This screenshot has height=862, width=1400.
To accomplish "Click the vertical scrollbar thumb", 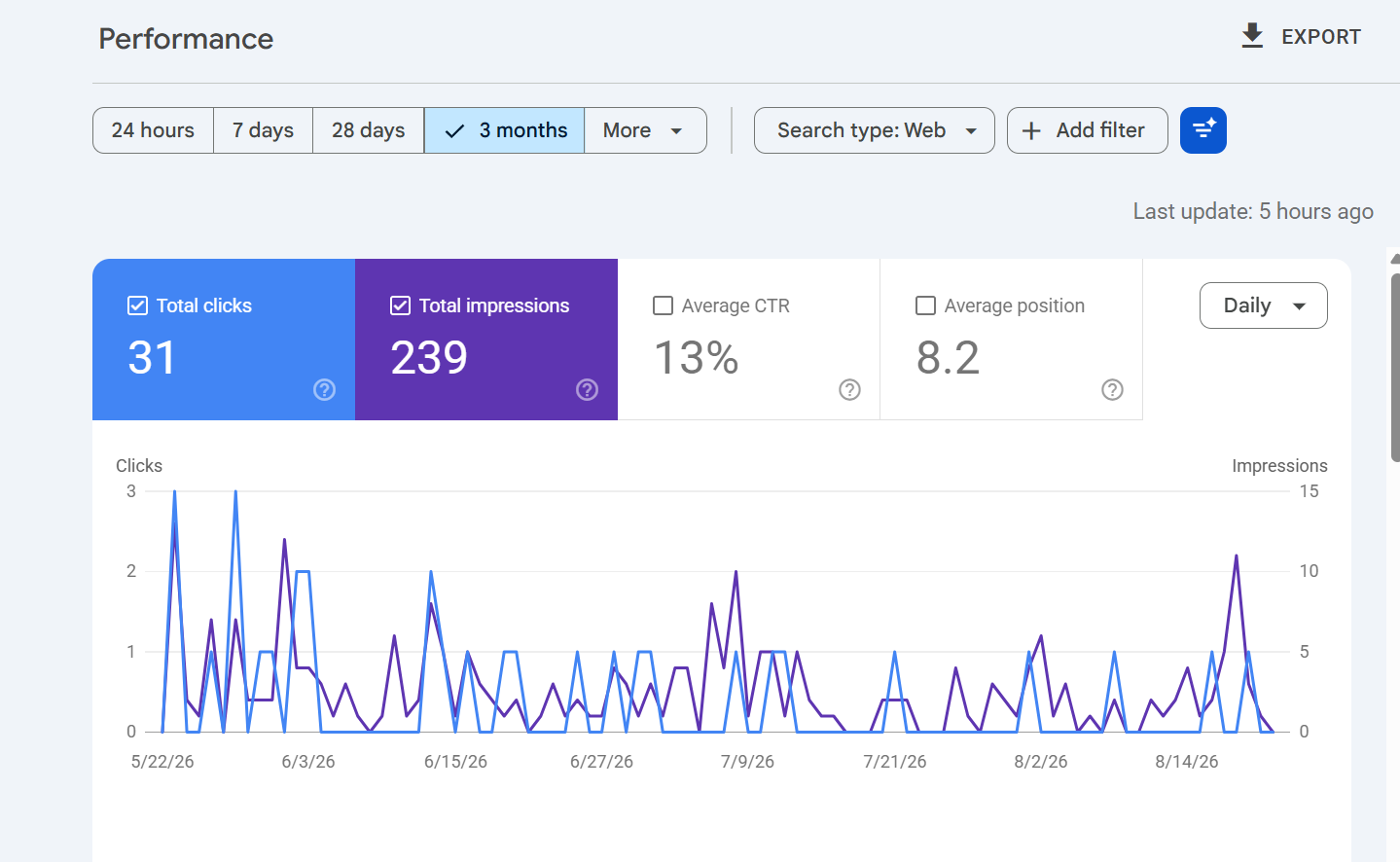I will [x=1395, y=367].
